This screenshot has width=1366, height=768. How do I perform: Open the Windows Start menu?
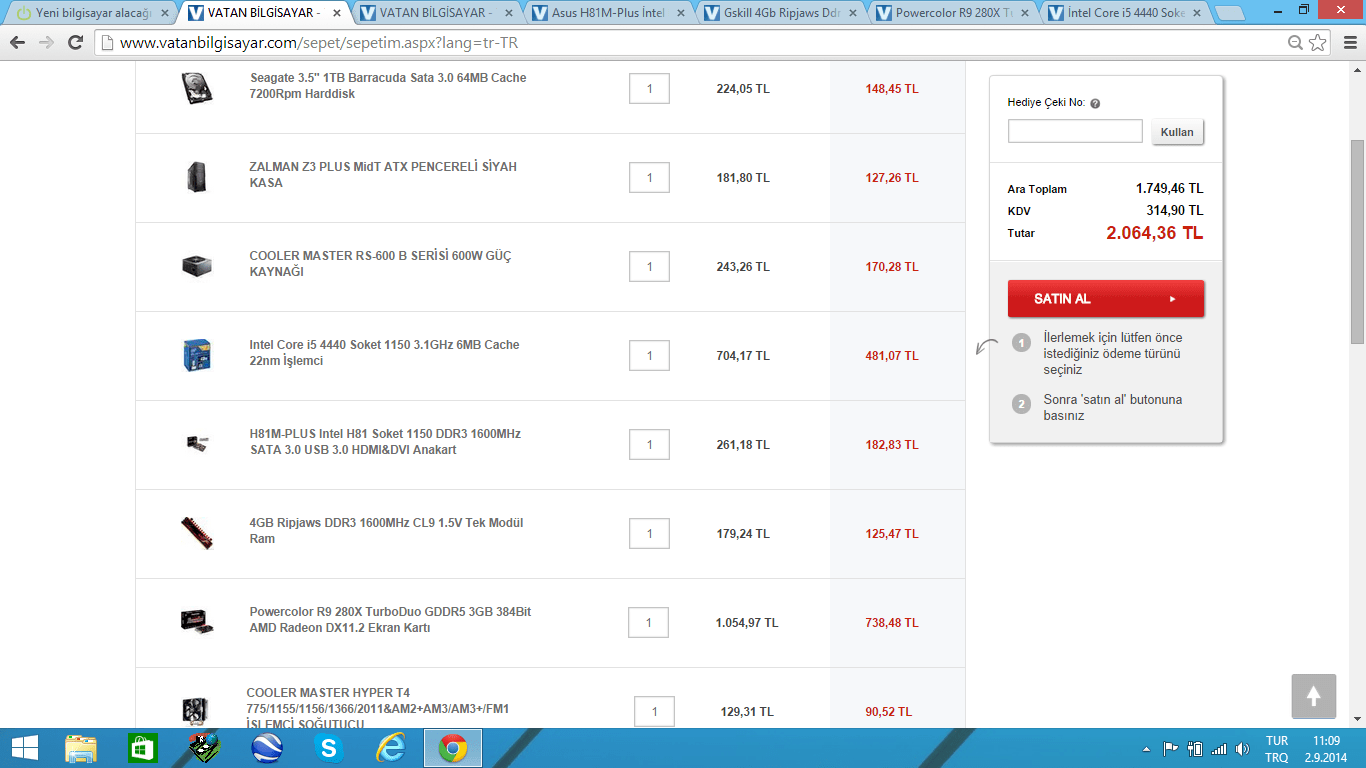tap(25, 748)
